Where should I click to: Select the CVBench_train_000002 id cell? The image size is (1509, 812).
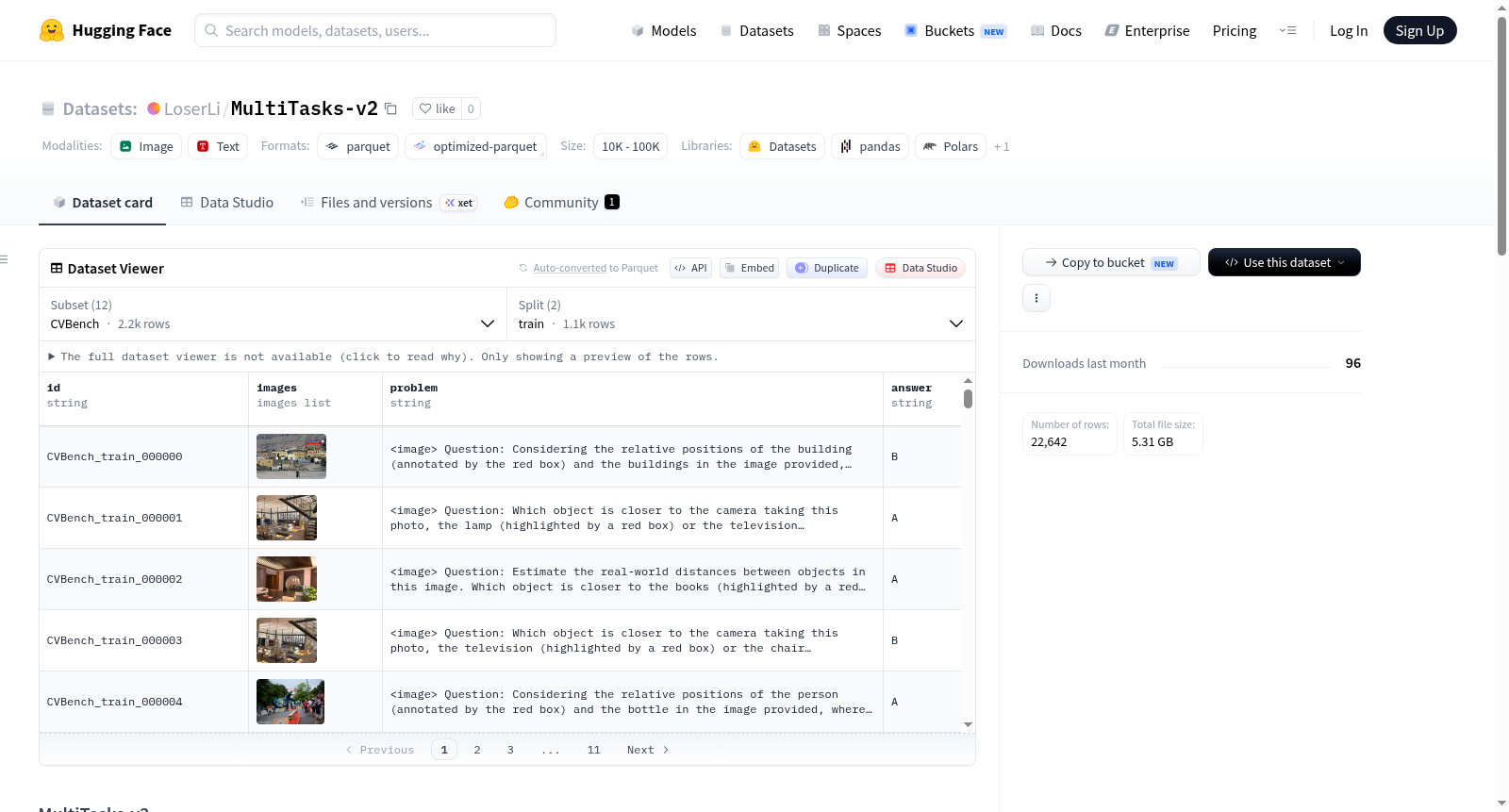[143, 579]
